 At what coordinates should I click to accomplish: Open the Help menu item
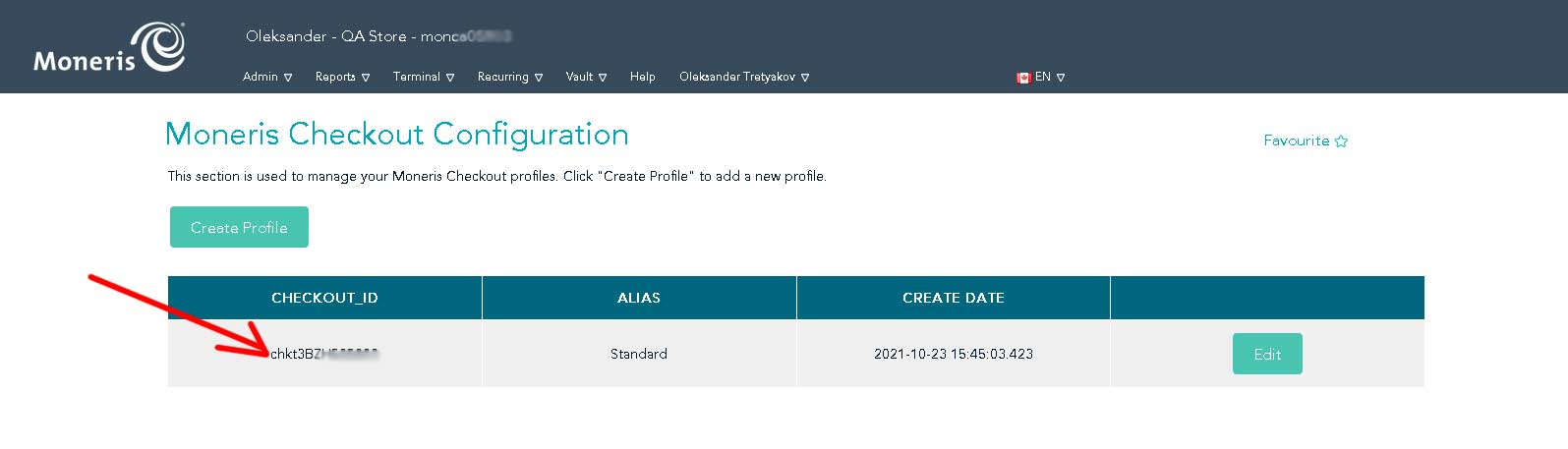[x=643, y=77]
